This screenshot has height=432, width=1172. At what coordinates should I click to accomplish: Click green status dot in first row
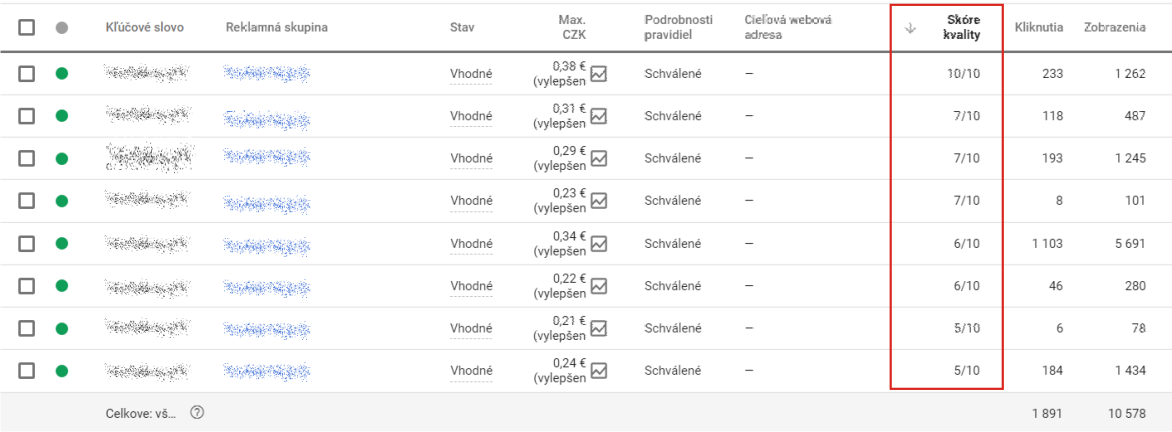tap(62, 73)
